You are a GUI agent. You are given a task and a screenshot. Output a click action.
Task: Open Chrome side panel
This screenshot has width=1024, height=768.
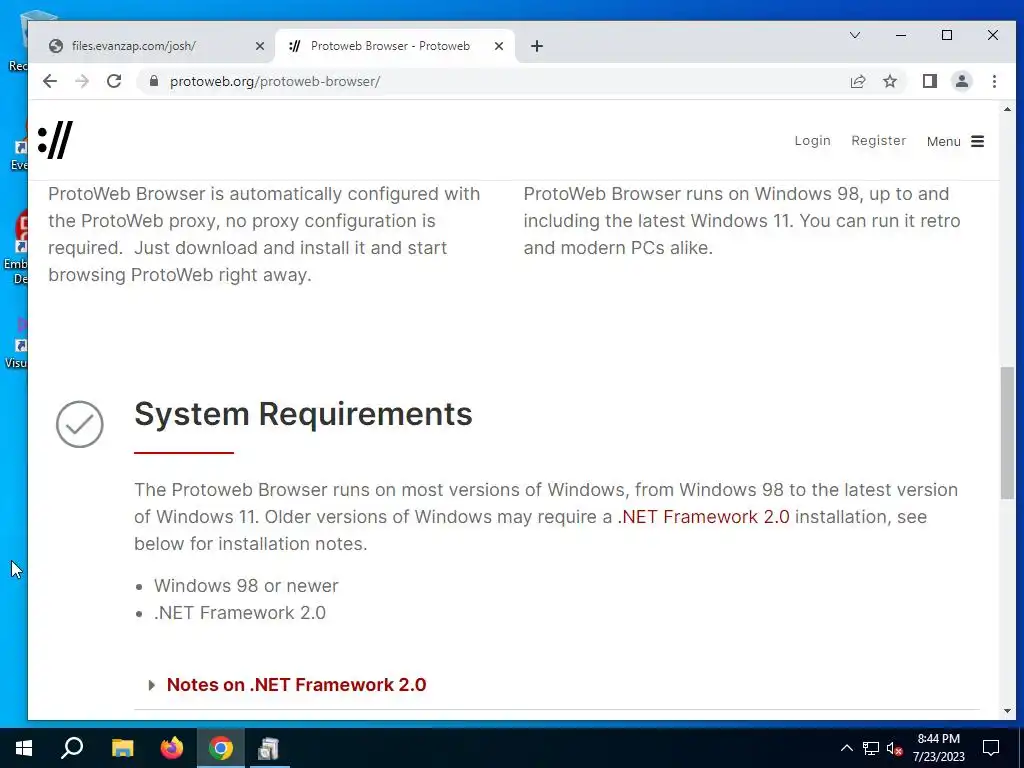[x=929, y=81]
